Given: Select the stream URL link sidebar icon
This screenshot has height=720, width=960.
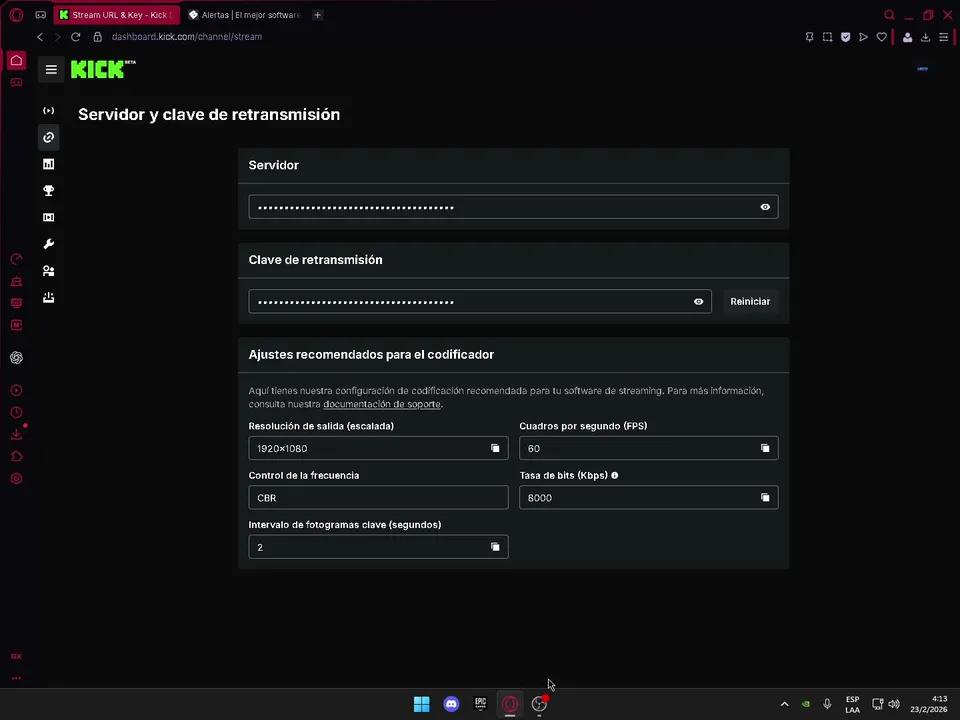Looking at the screenshot, I should click(48, 137).
